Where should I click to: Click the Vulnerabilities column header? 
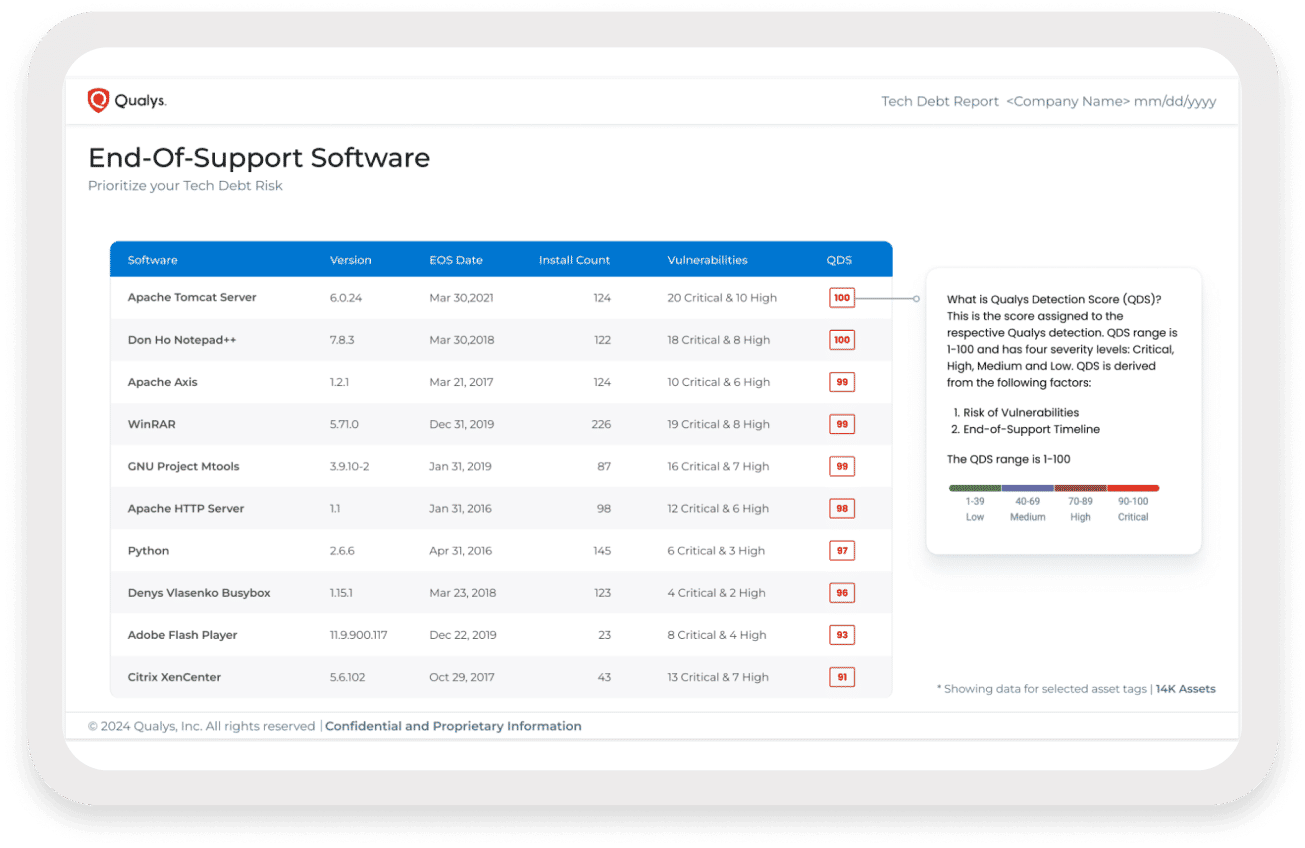(708, 260)
